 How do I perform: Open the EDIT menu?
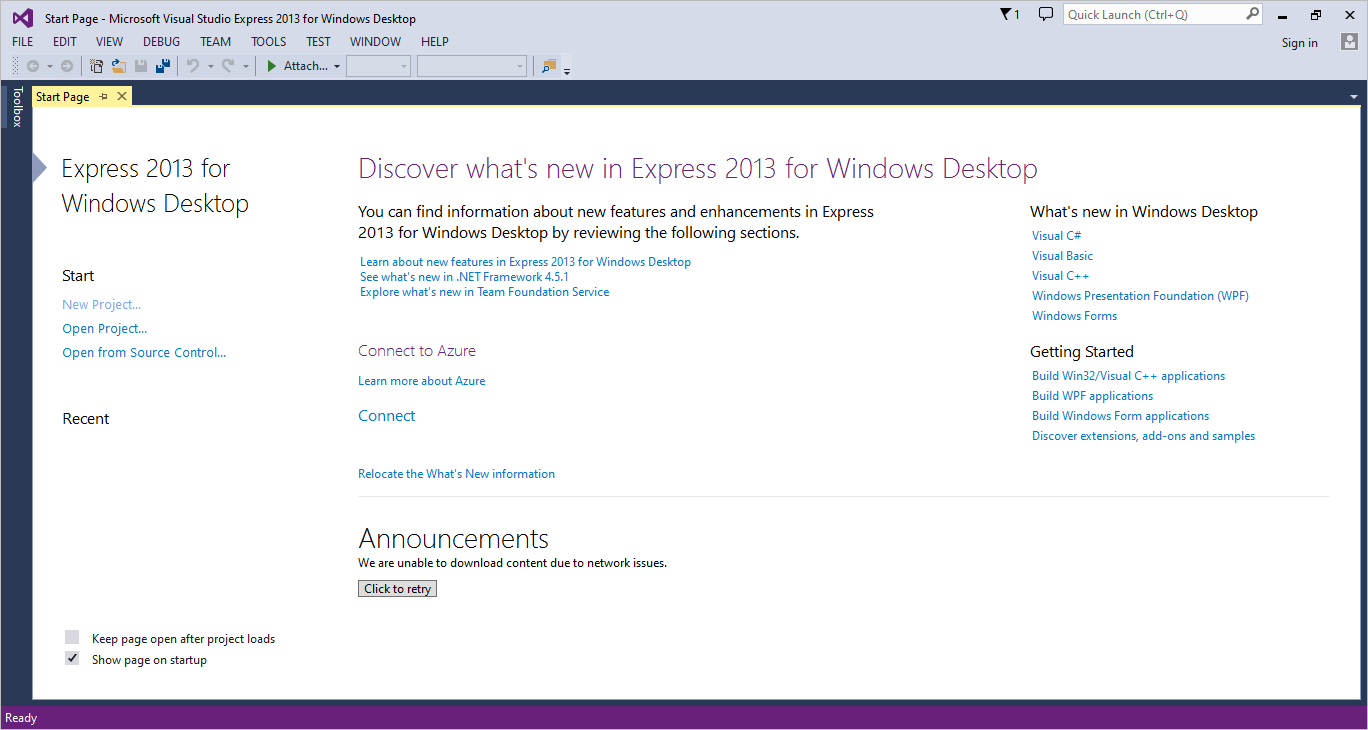[x=65, y=42]
